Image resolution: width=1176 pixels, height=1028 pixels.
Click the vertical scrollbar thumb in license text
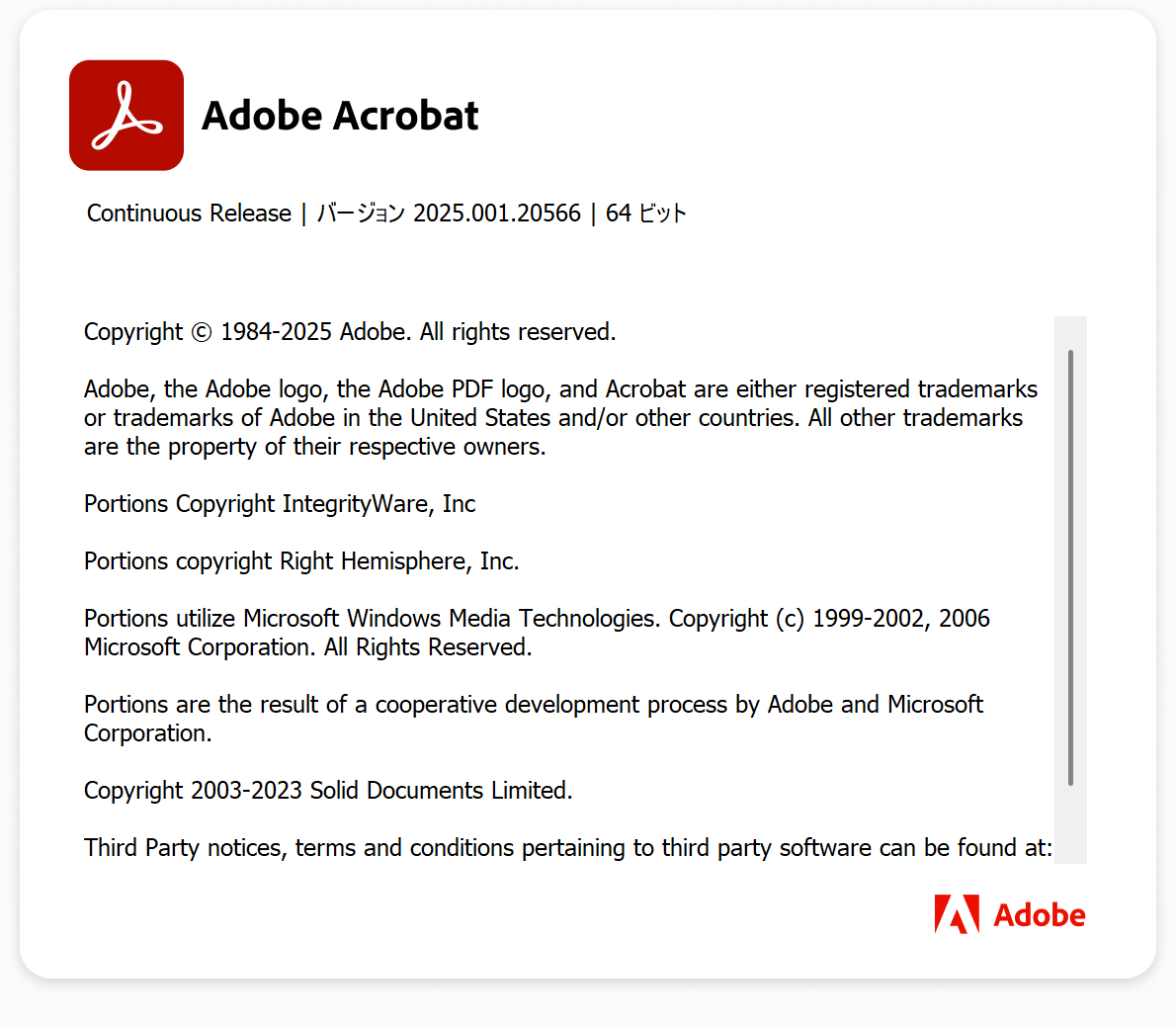point(1070,567)
